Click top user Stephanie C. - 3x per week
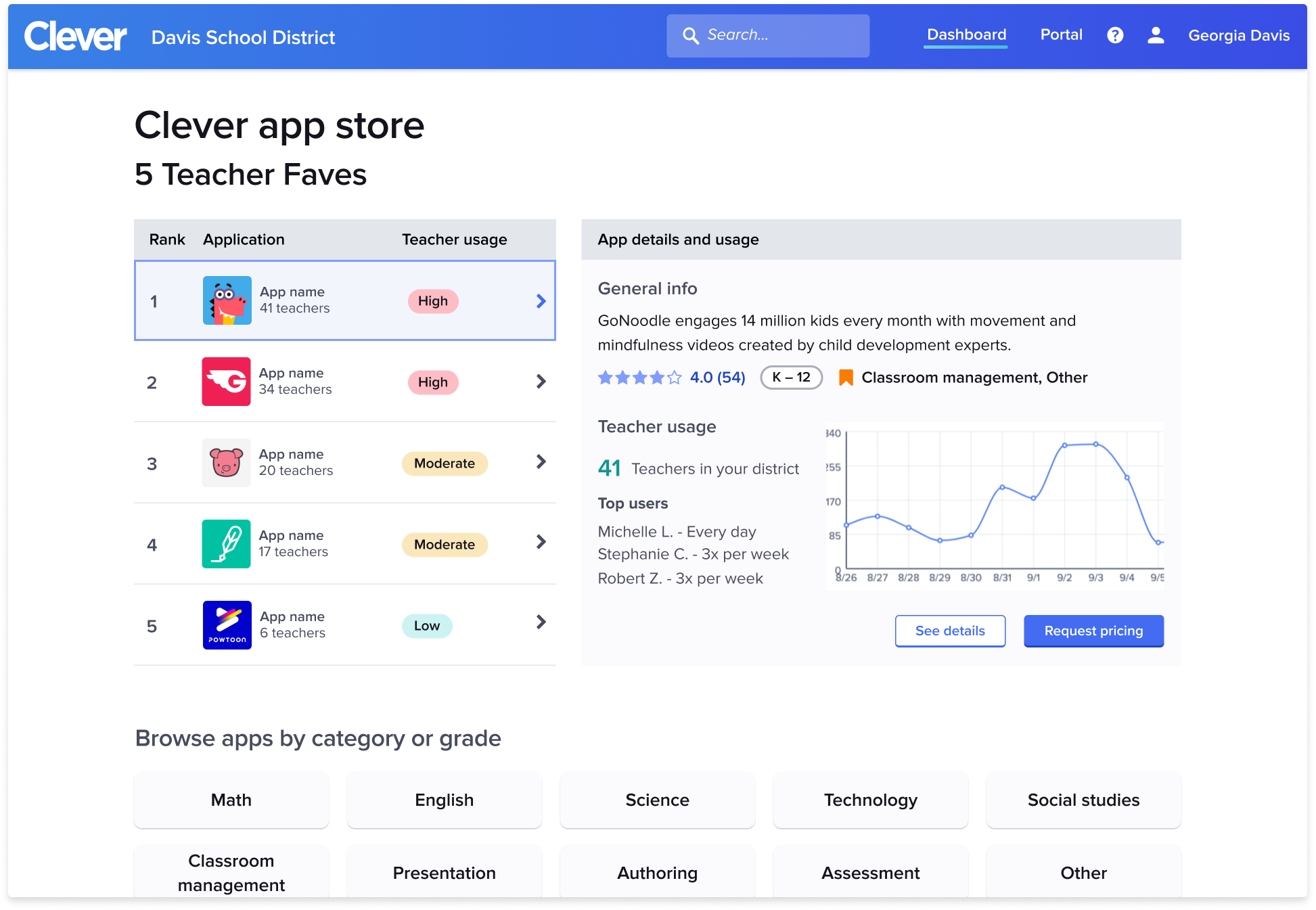 [693, 554]
